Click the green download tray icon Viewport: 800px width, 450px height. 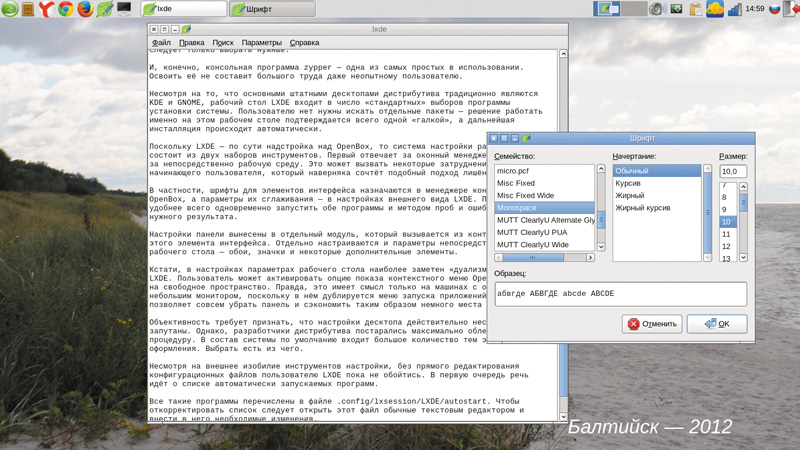pyautogui.click(x=677, y=9)
